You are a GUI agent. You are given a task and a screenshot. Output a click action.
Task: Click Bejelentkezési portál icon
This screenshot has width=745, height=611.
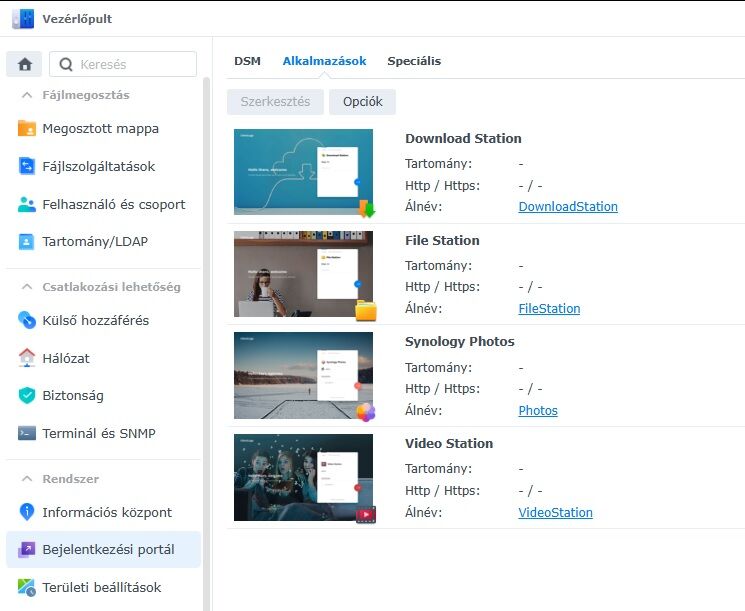pos(27,550)
